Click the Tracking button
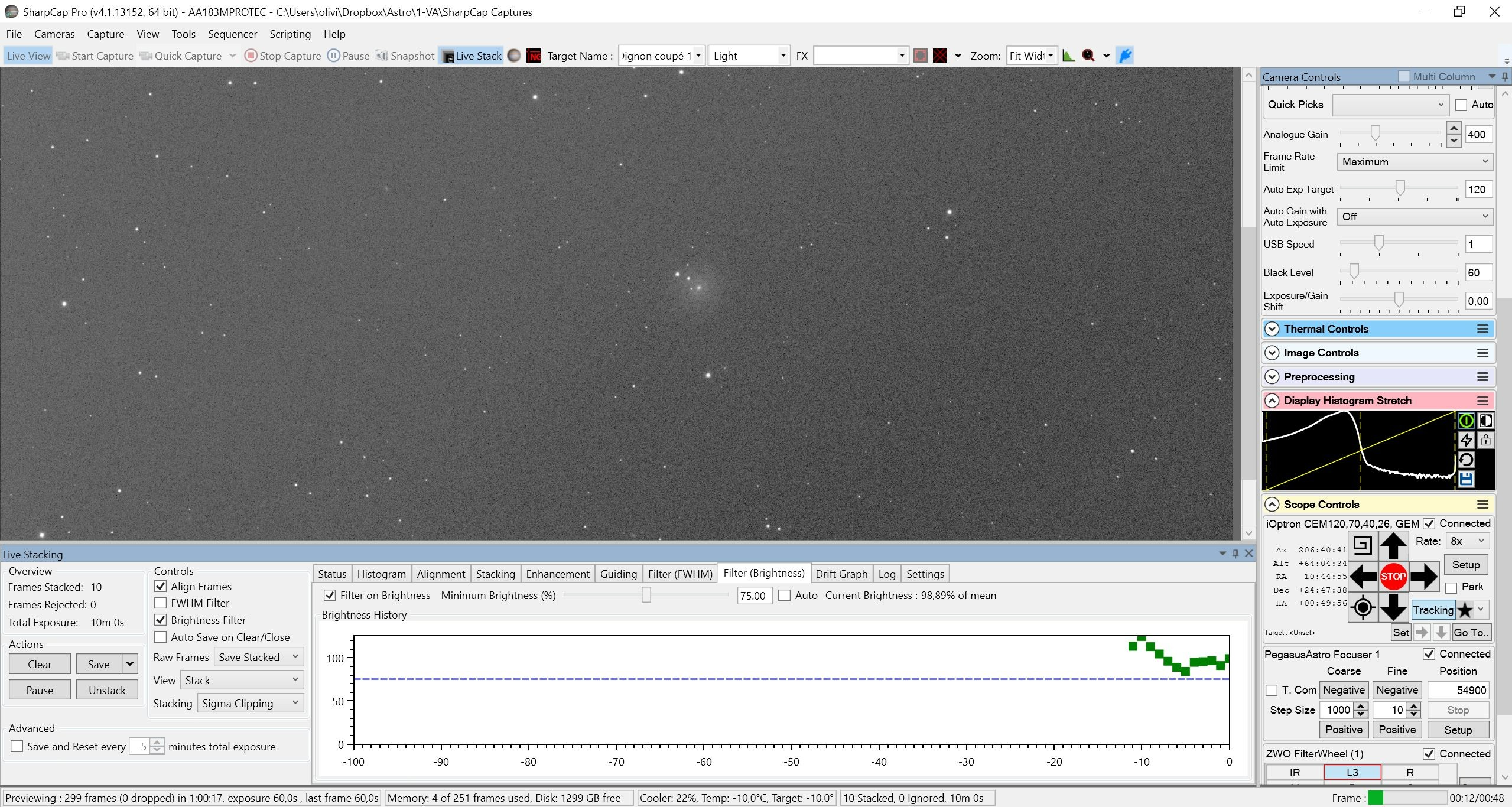Image resolution: width=1512 pixels, height=807 pixels. (x=1433, y=610)
